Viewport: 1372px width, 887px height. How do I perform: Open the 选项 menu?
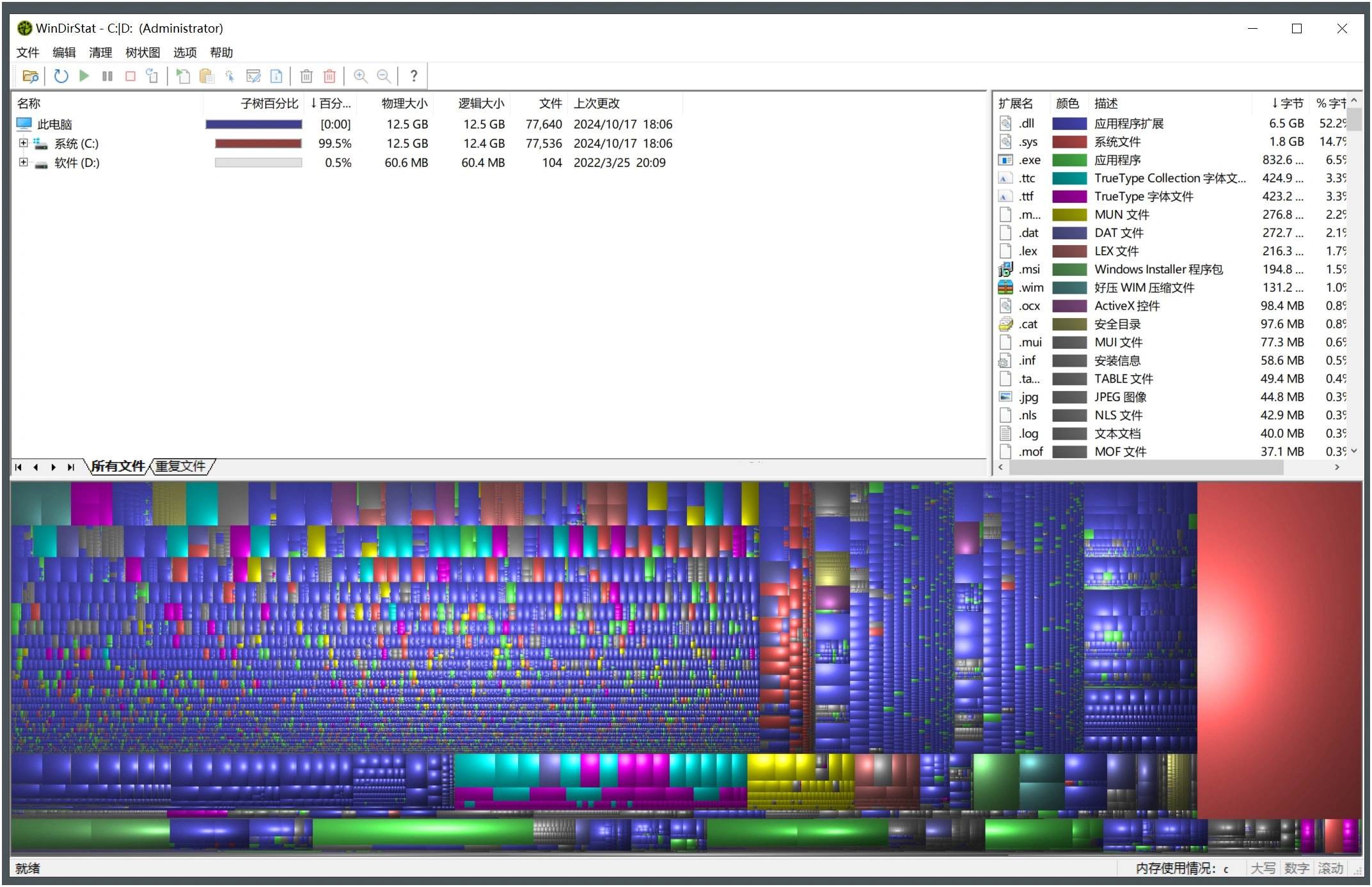[x=186, y=53]
